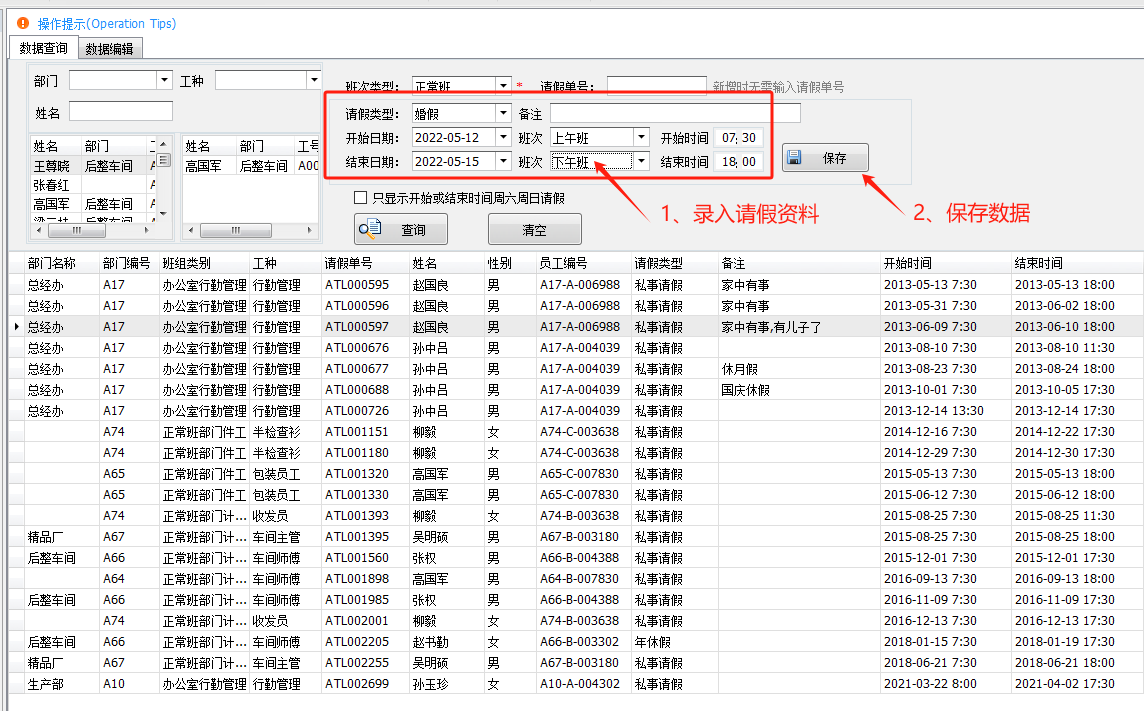Open the 结束日期 2022-05-15 date dropdown
Screen dimensions: 1144x711
[503, 161]
